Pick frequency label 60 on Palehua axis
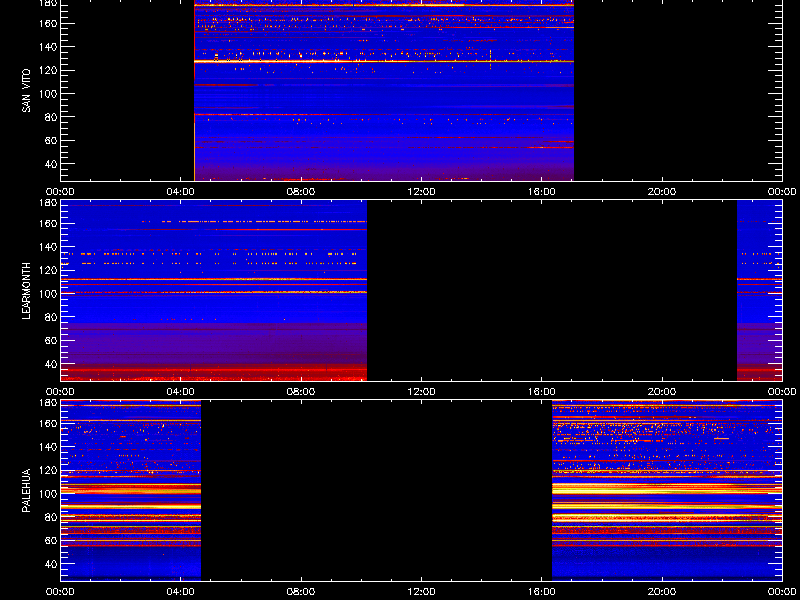 coord(50,541)
